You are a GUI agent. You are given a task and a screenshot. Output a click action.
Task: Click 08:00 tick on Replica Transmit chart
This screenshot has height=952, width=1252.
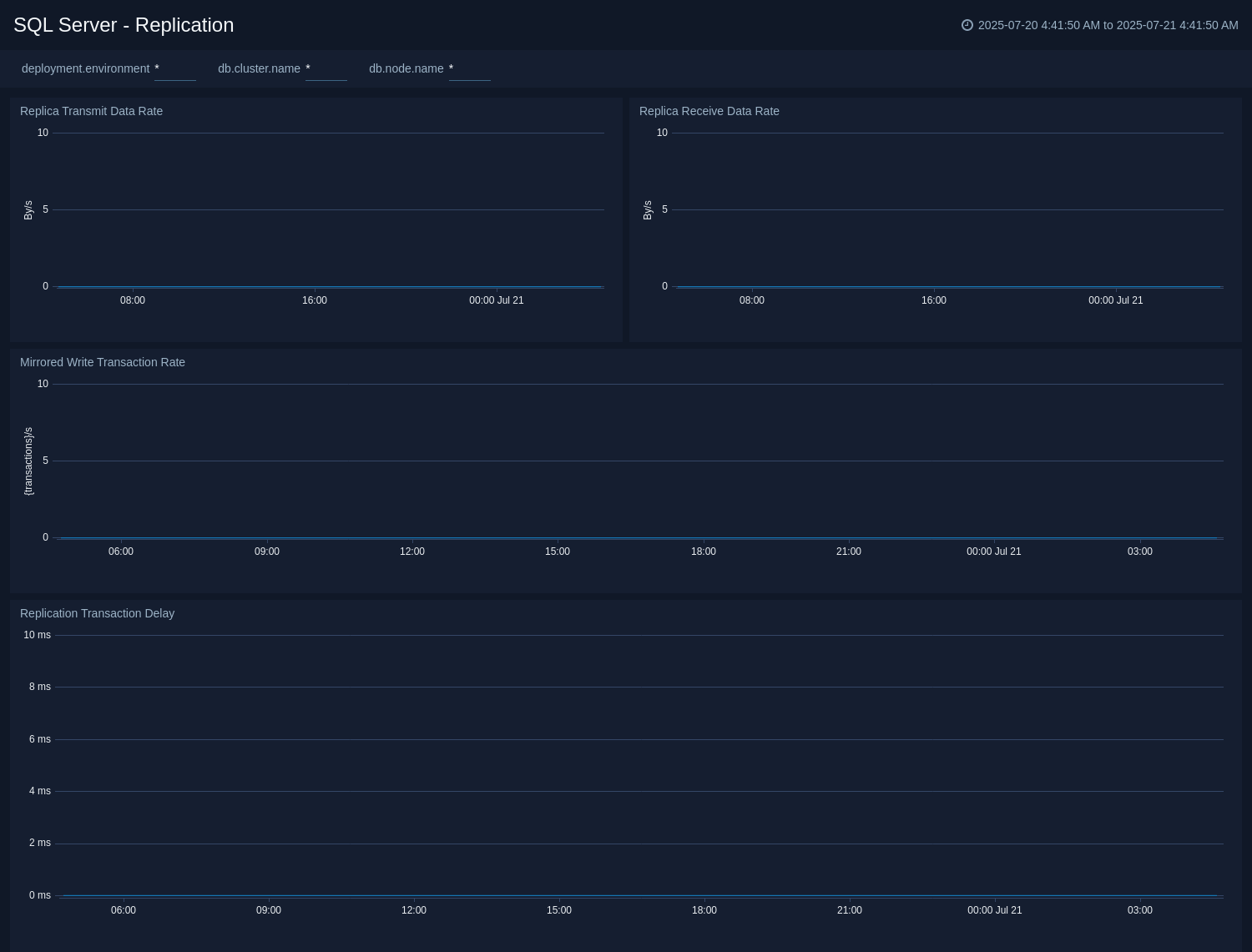[133, 300]
